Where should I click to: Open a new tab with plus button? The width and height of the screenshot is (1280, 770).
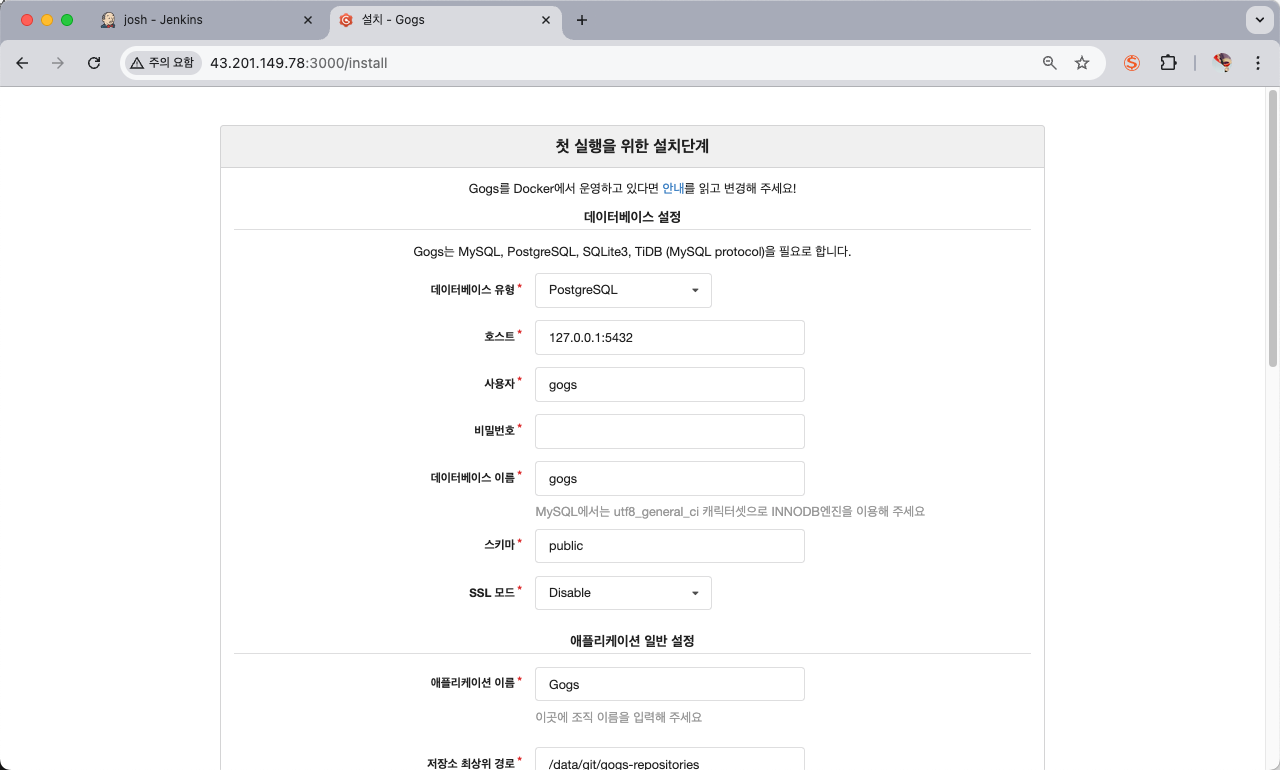click(582, 20)
